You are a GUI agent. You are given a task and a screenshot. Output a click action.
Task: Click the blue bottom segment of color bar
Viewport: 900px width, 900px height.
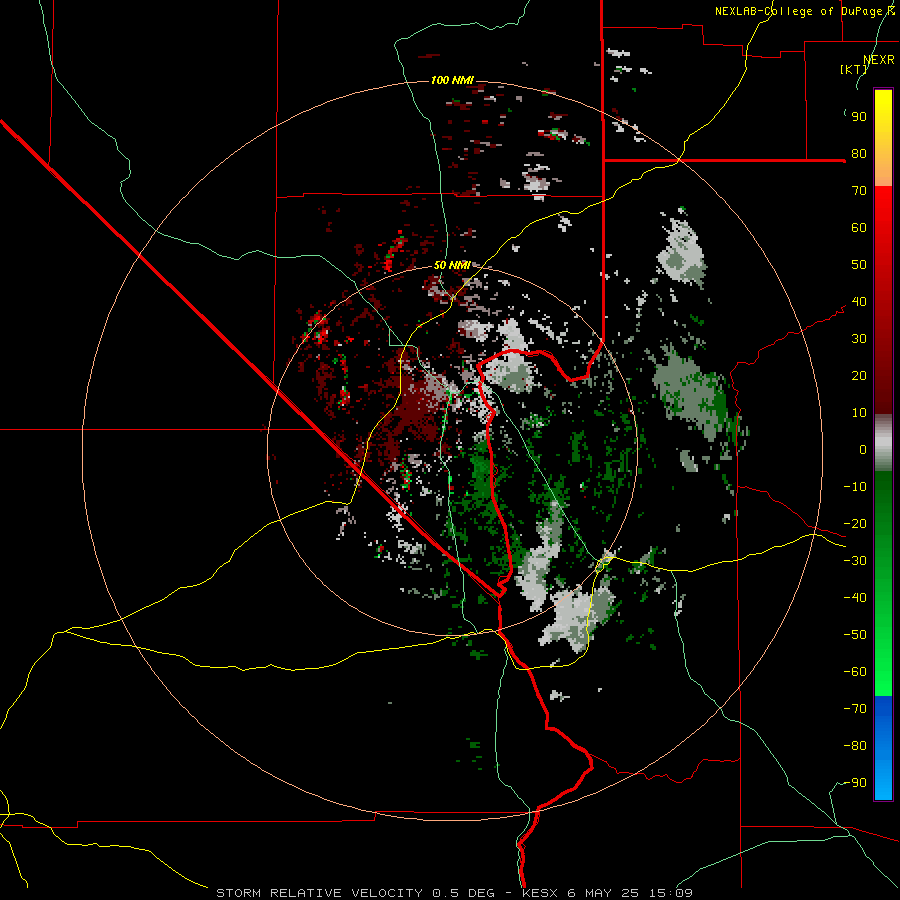[x=883, y=747]
